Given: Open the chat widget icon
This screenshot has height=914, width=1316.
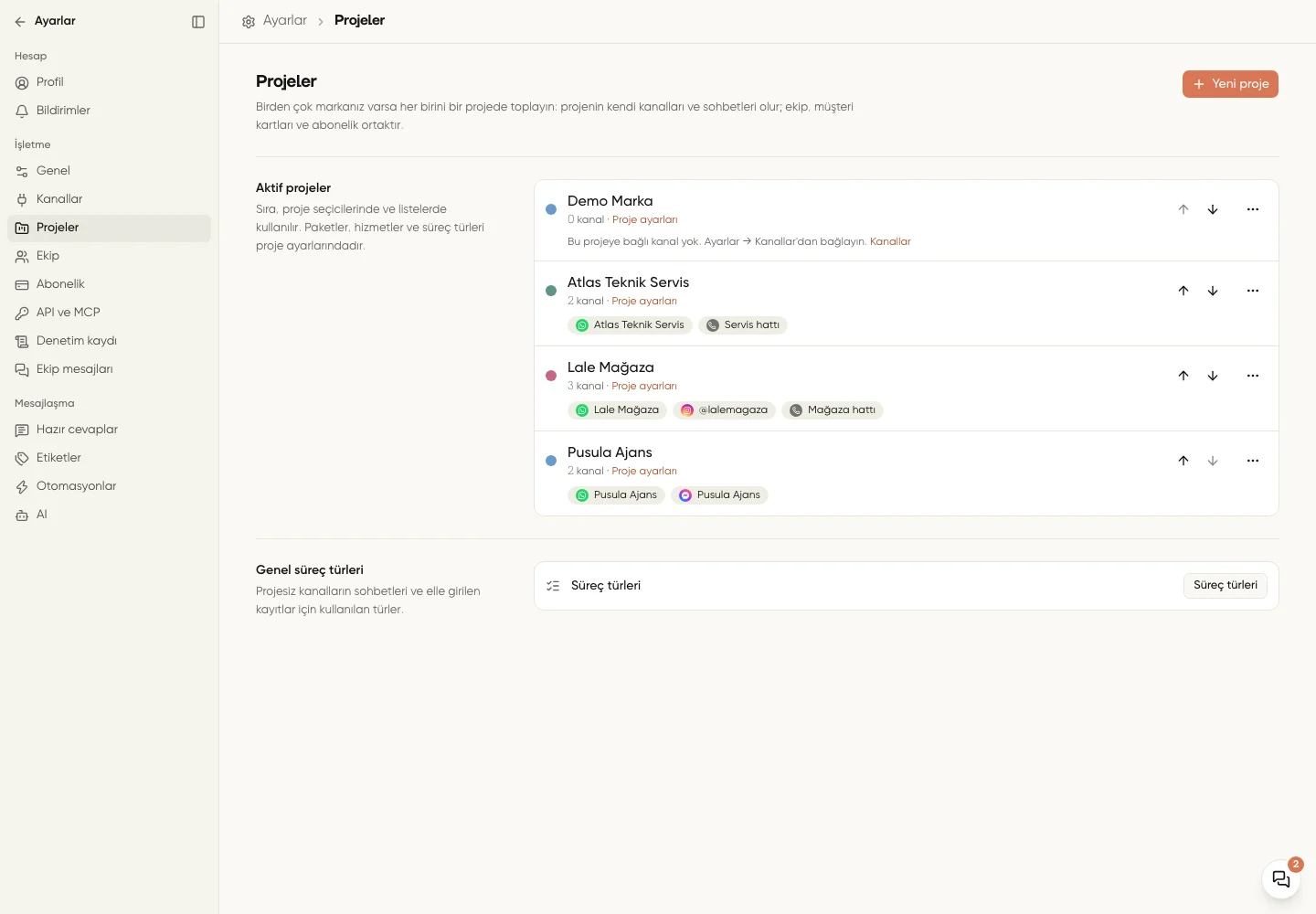Looking at the screenshot, I should (x=1281, y=879).
